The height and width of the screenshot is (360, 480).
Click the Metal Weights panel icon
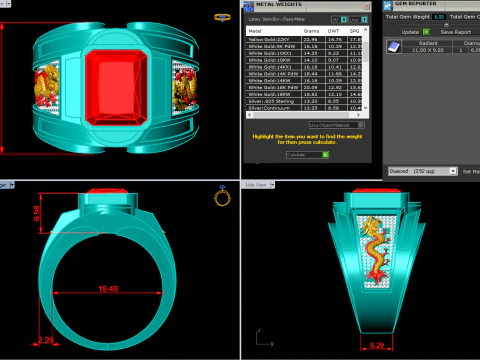(x=248, y=5)
